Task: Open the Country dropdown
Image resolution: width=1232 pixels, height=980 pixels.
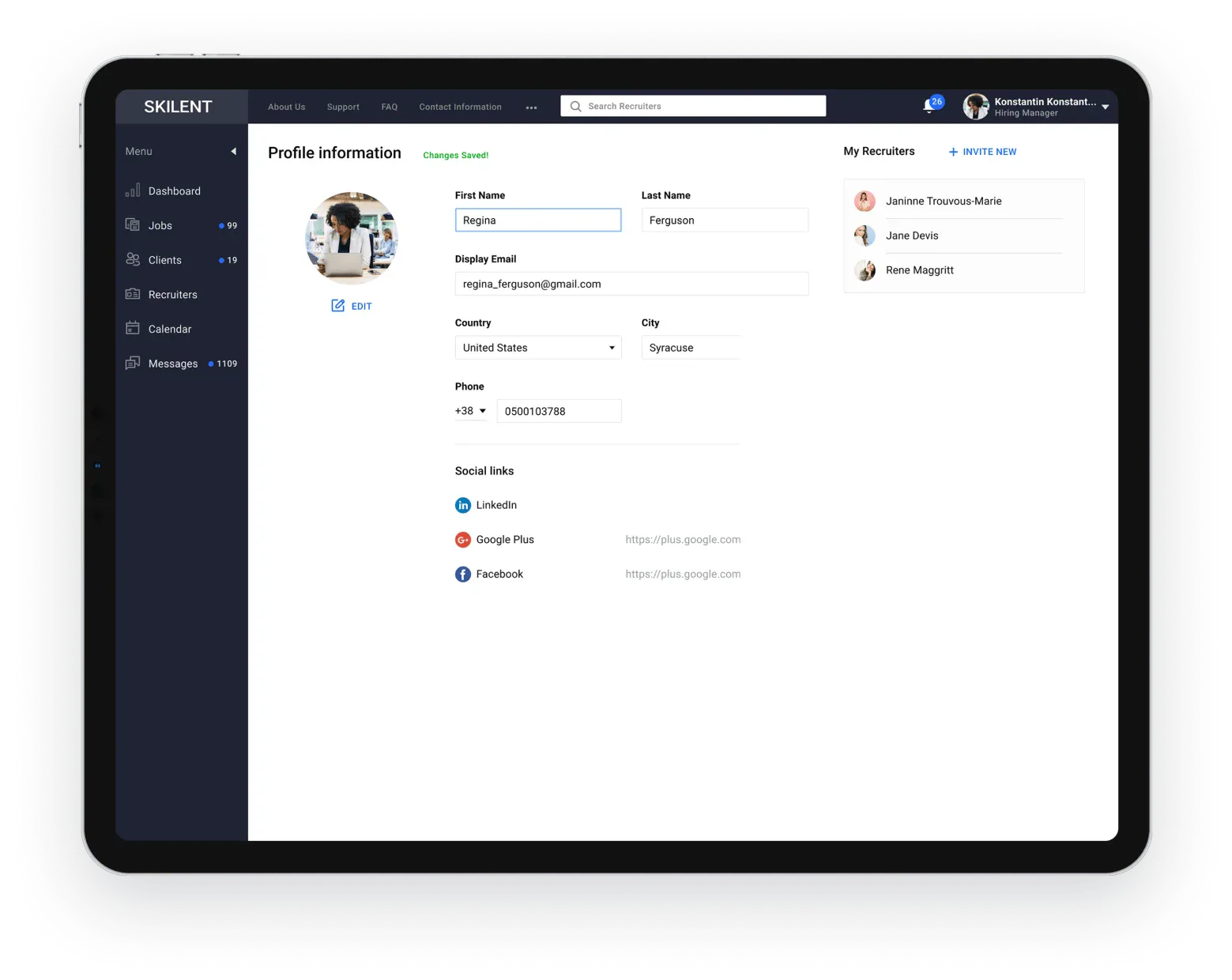Action: (538, 348)
